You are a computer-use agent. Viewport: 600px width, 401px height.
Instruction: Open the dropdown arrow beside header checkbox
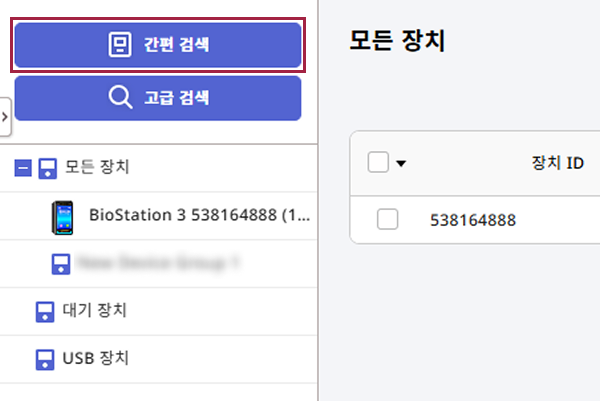402,164
